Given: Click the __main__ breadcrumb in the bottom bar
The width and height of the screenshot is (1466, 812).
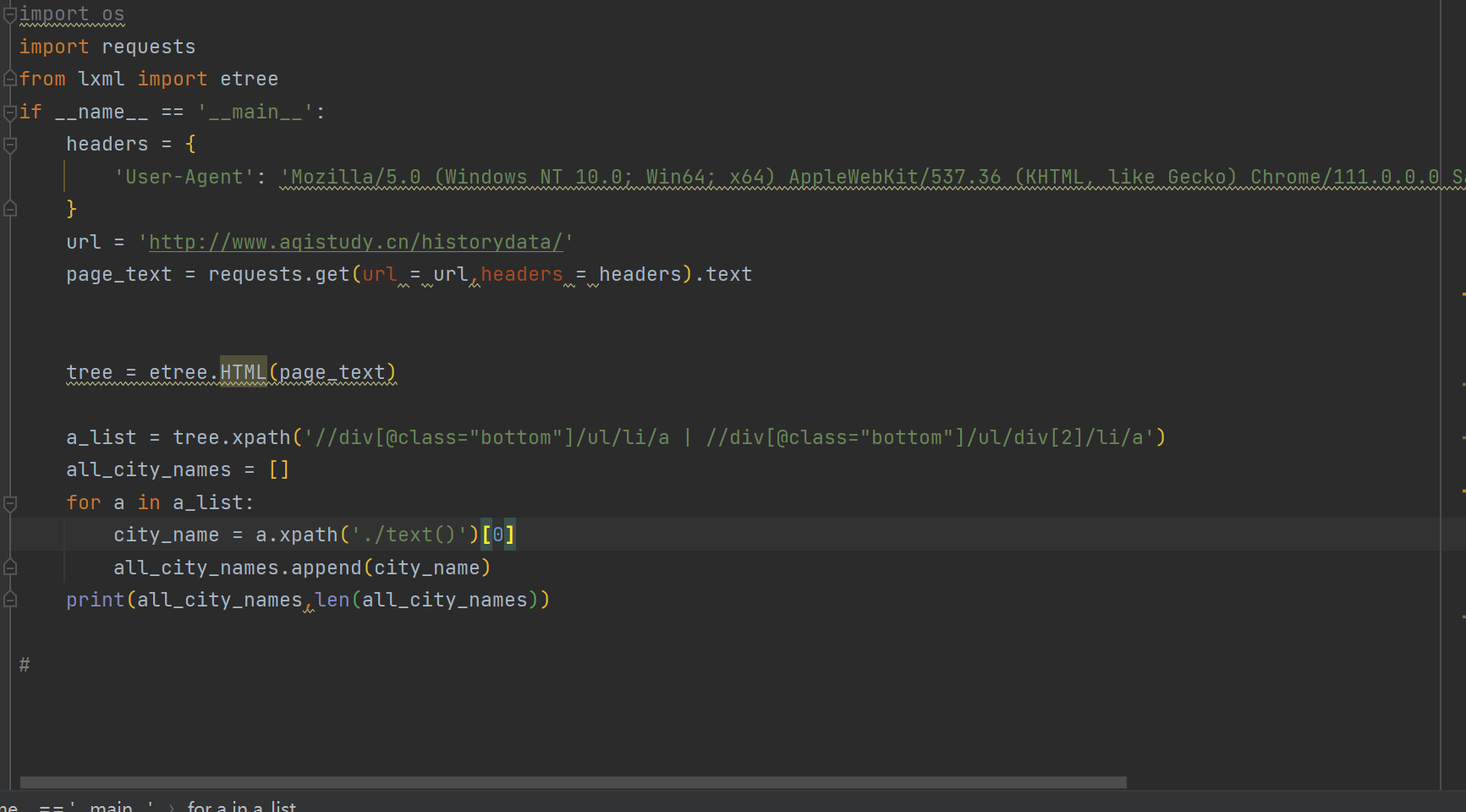Looking at the screenshot, I should coord(76,806).
